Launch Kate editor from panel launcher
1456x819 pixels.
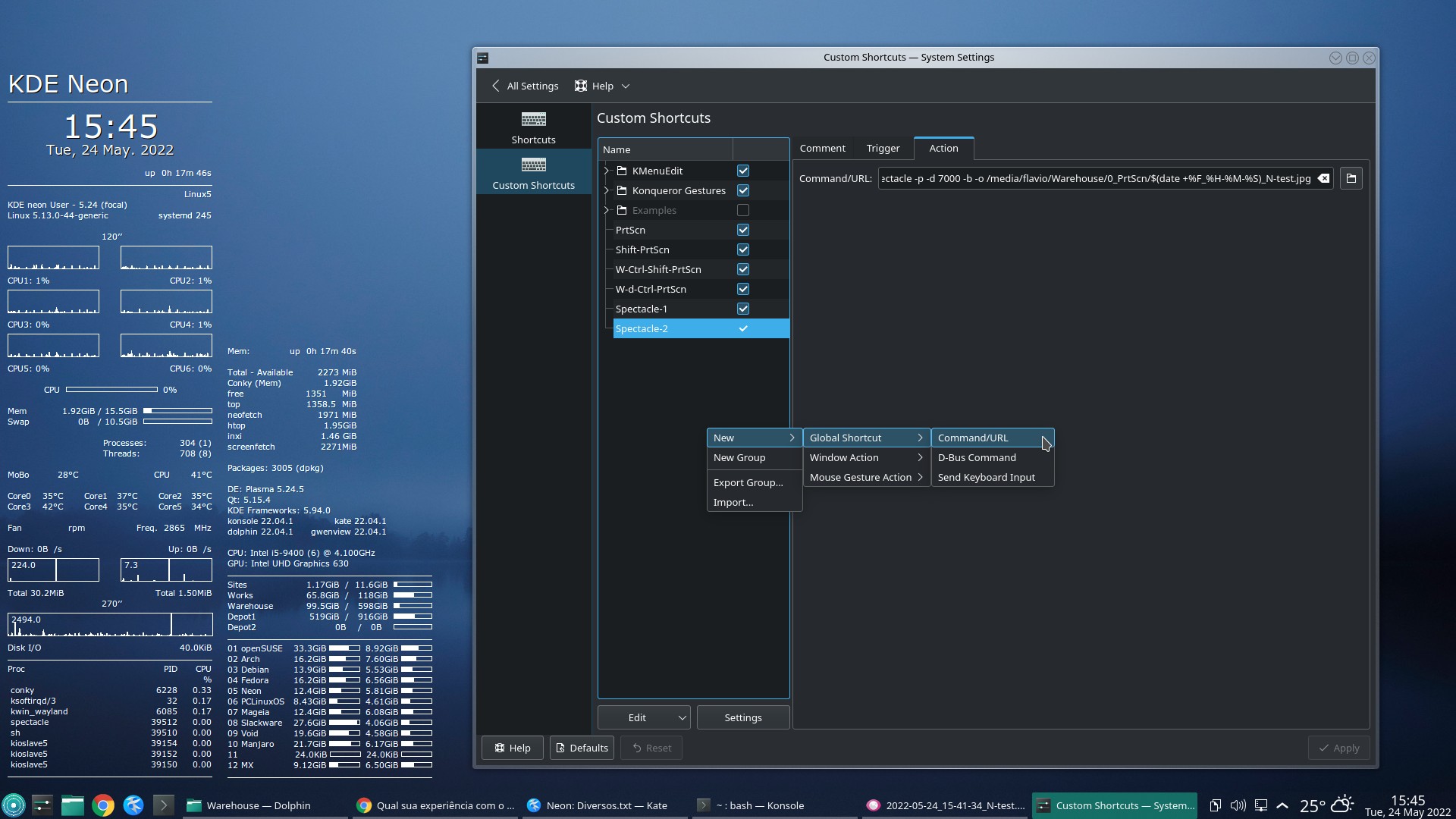[133, 805]
